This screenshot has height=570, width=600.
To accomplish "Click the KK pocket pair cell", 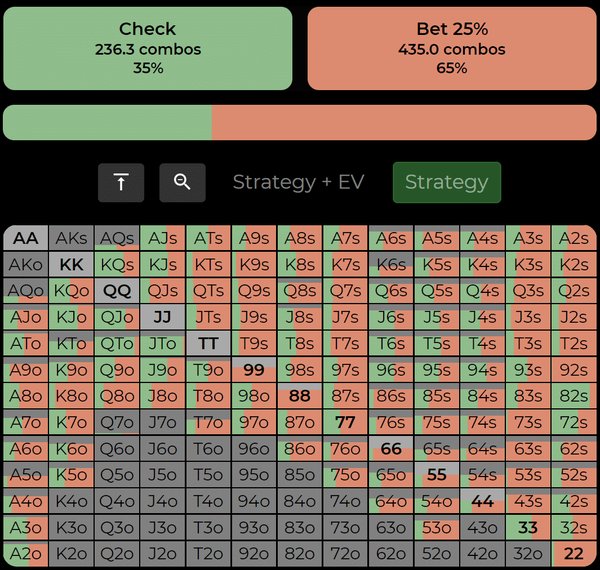I will coord(71,265).
